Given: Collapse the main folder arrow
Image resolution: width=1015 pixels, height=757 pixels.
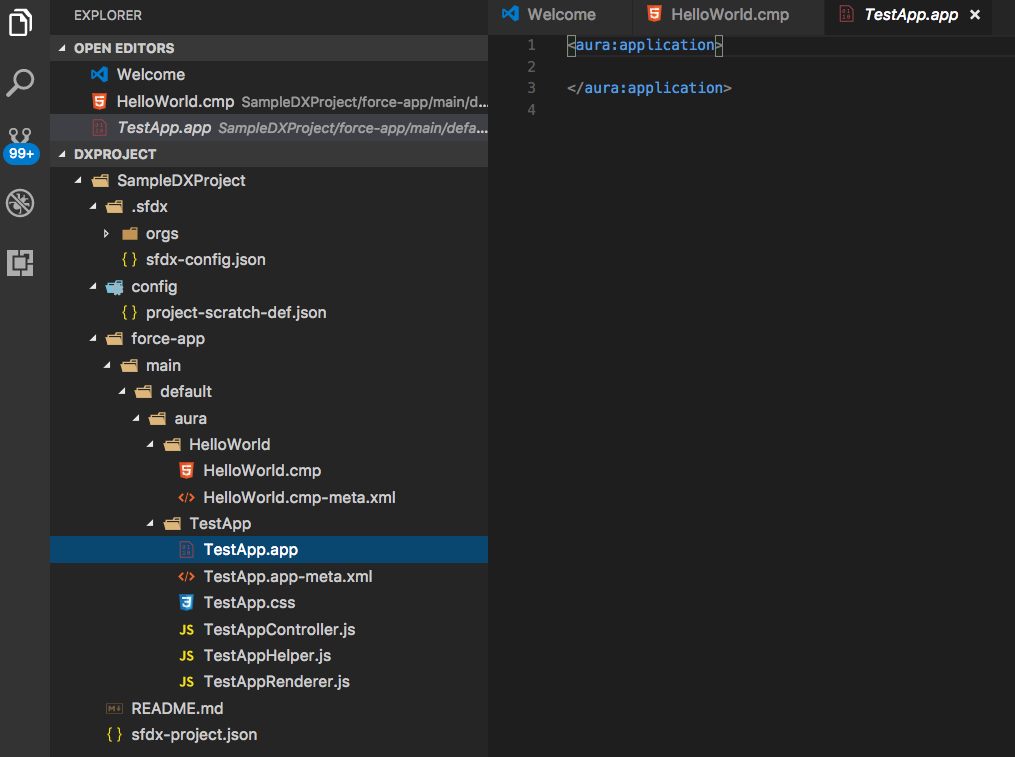Looking at the screenshot, I should (x=107, y=365).
